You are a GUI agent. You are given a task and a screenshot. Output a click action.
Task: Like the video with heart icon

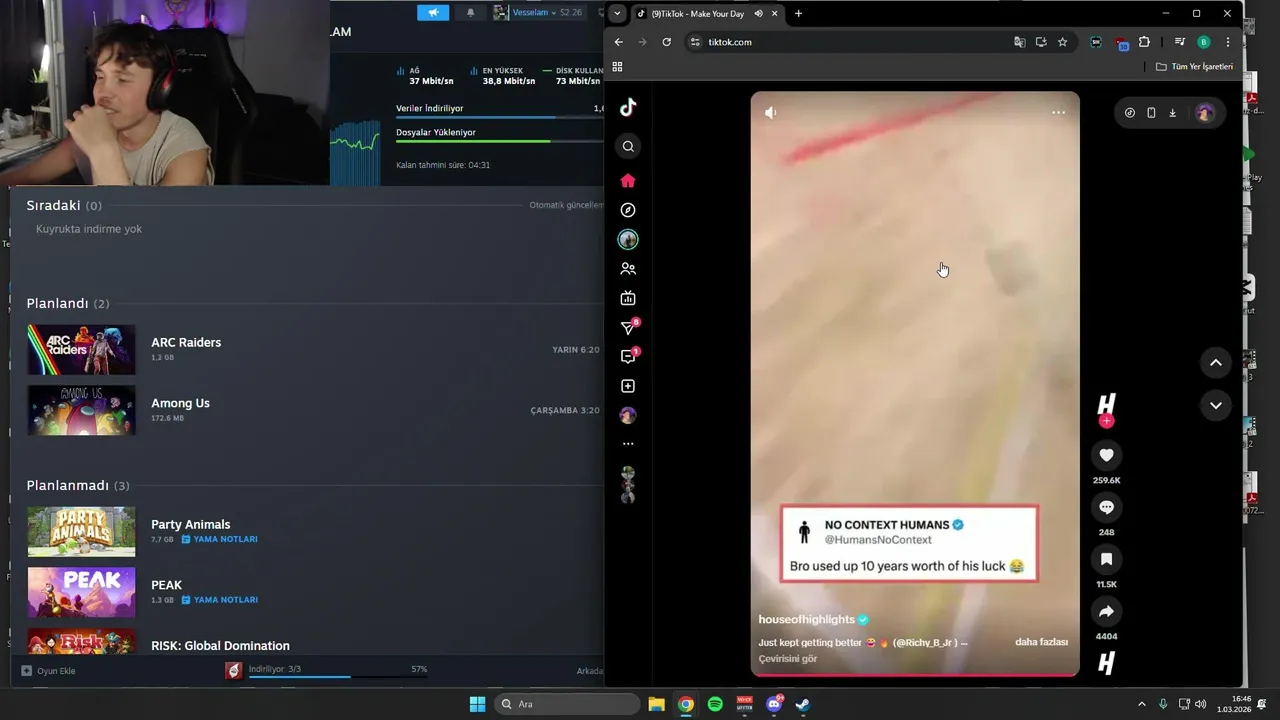1106,455
